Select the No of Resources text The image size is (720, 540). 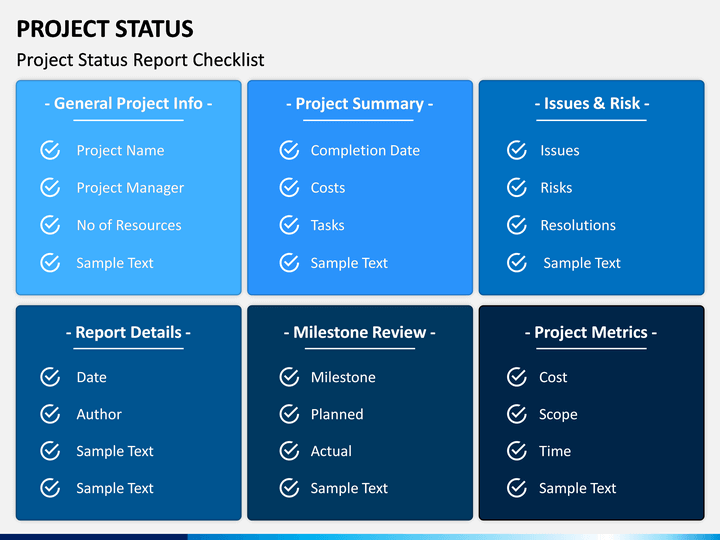tap(129, 225)
